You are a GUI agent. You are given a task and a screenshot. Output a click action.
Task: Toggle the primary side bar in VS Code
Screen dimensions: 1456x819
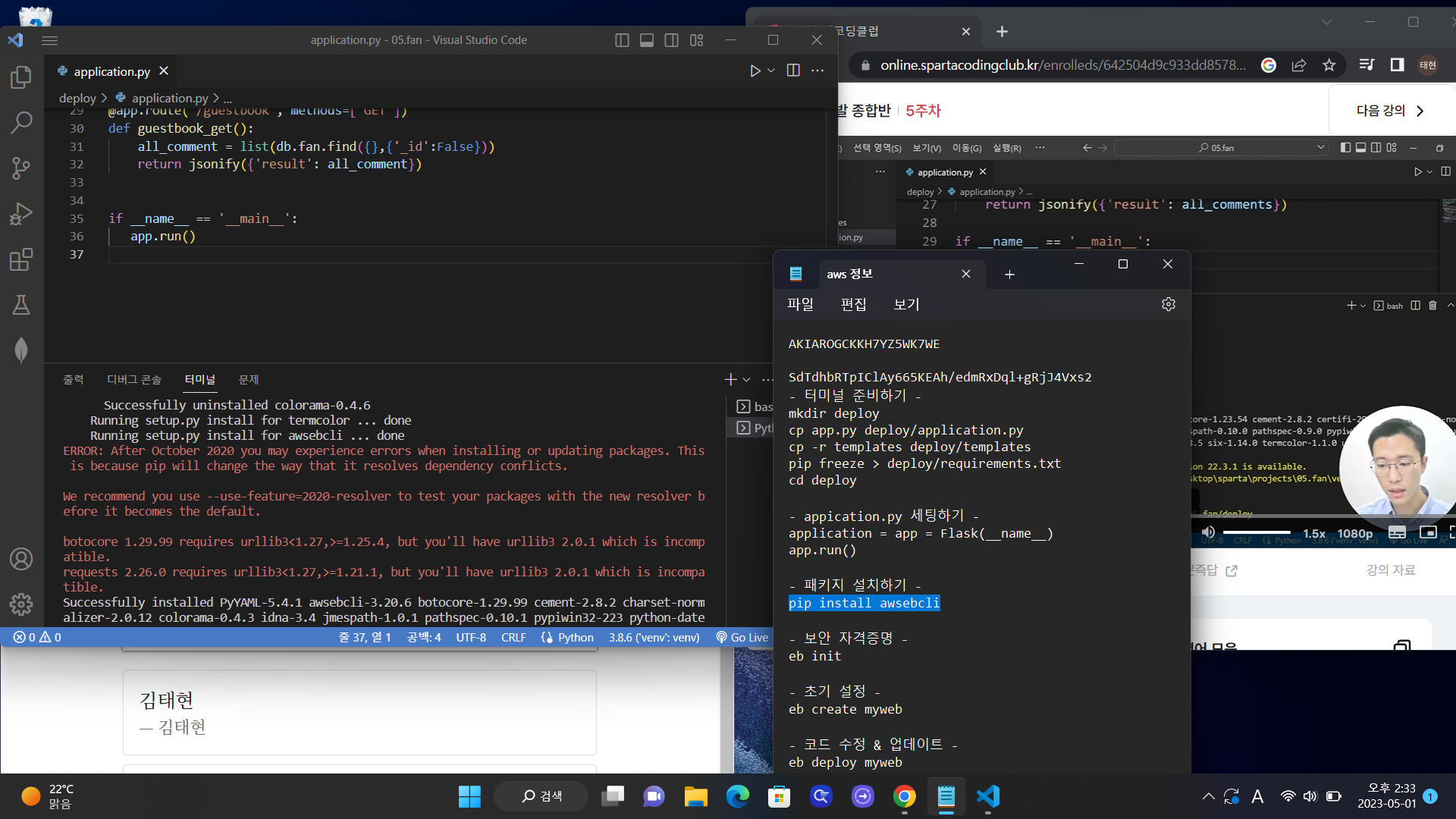622,40
